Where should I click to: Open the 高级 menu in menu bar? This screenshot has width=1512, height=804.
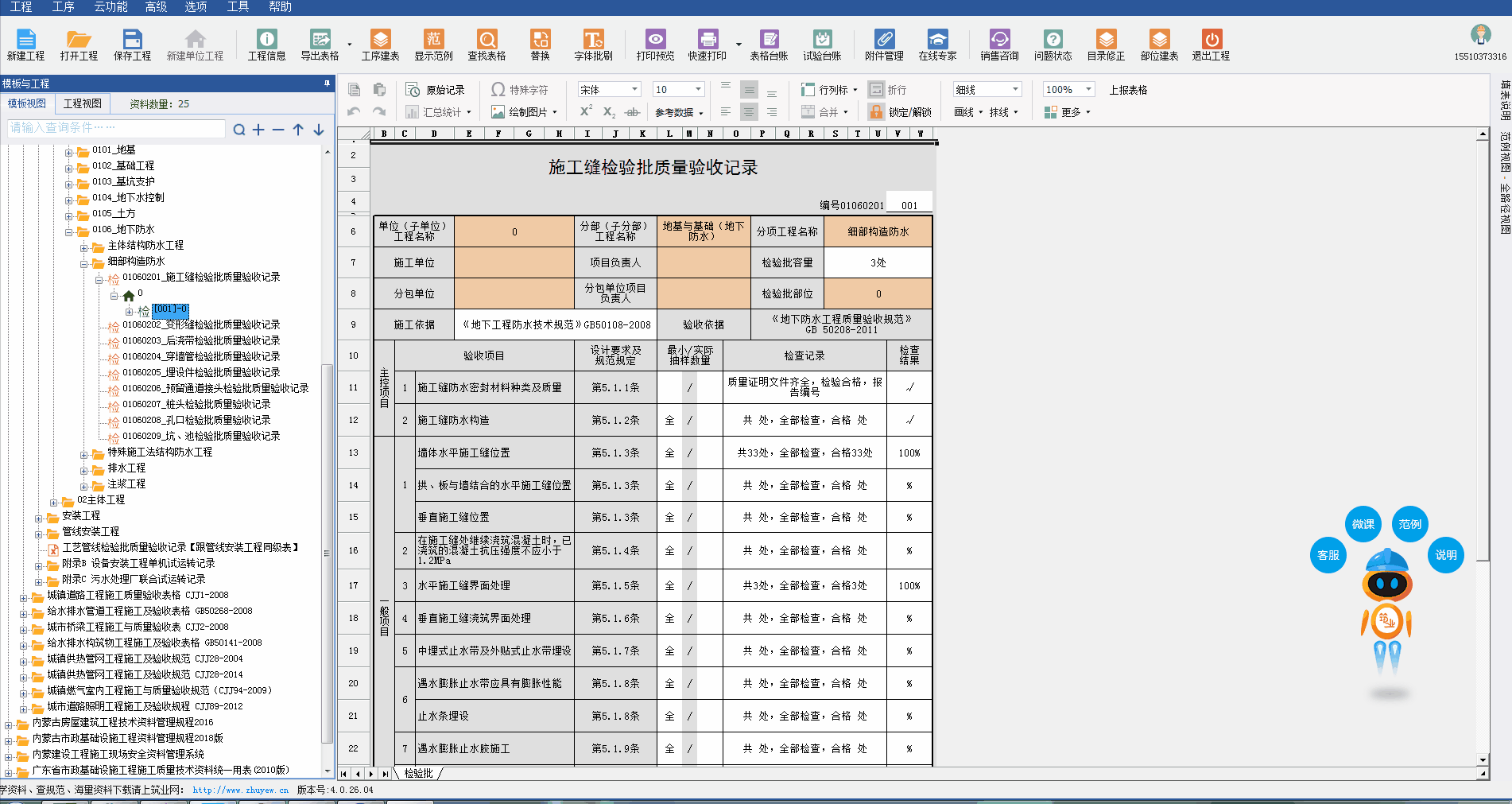point(156,7)
